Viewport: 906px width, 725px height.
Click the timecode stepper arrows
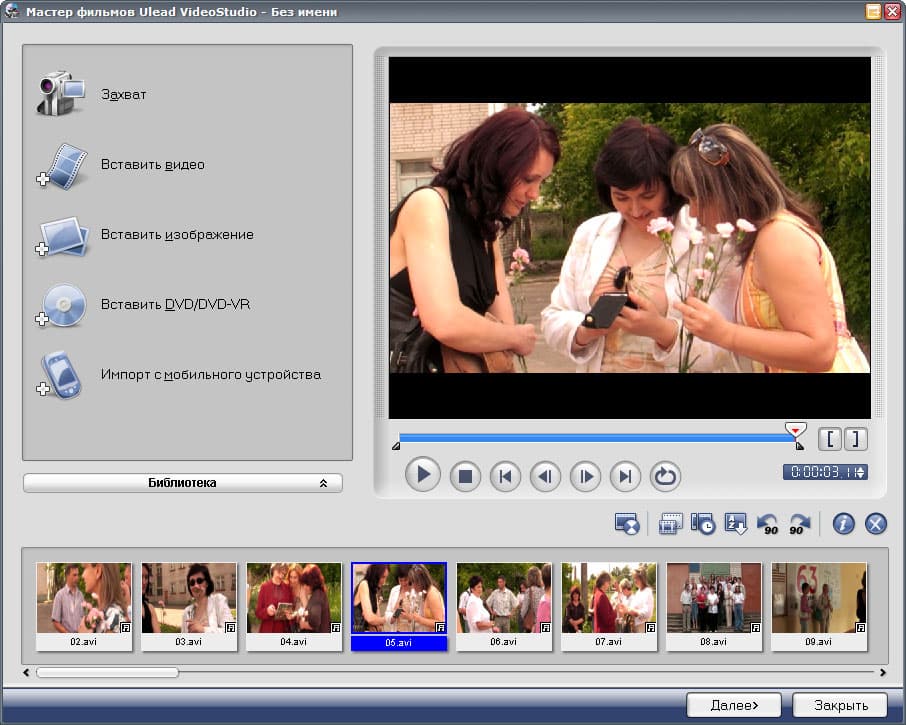[861, 472]
